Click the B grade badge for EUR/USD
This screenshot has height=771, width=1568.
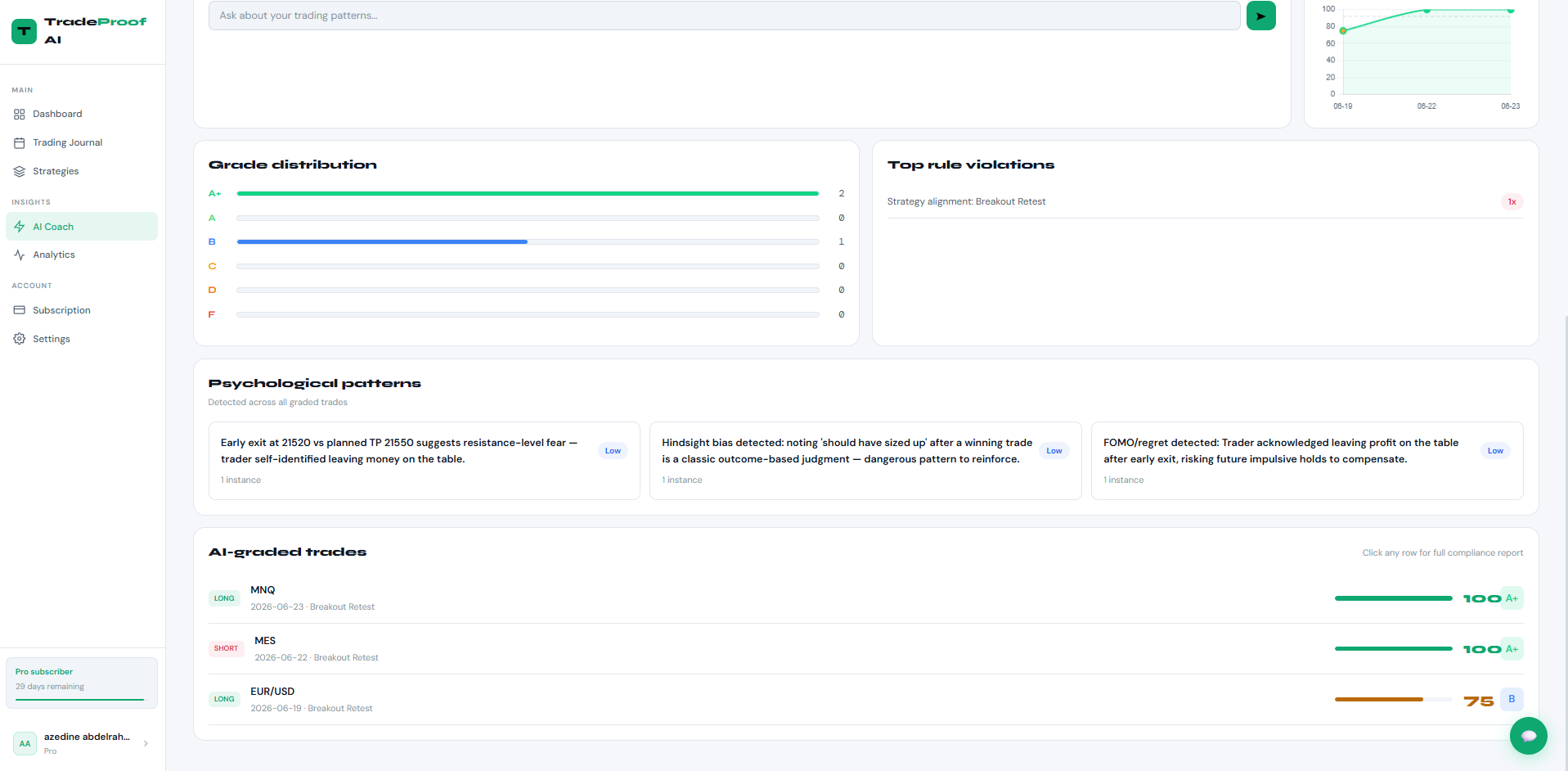pos(1512,699)
